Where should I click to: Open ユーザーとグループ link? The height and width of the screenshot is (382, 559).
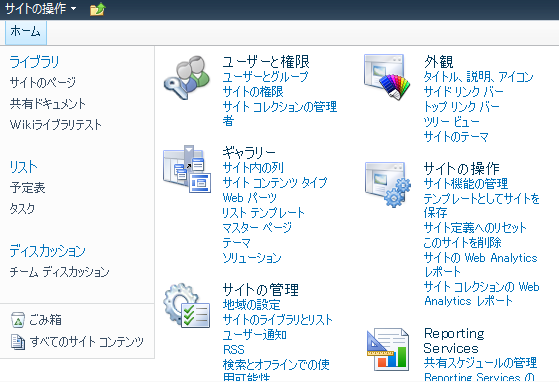click(265, 77)
